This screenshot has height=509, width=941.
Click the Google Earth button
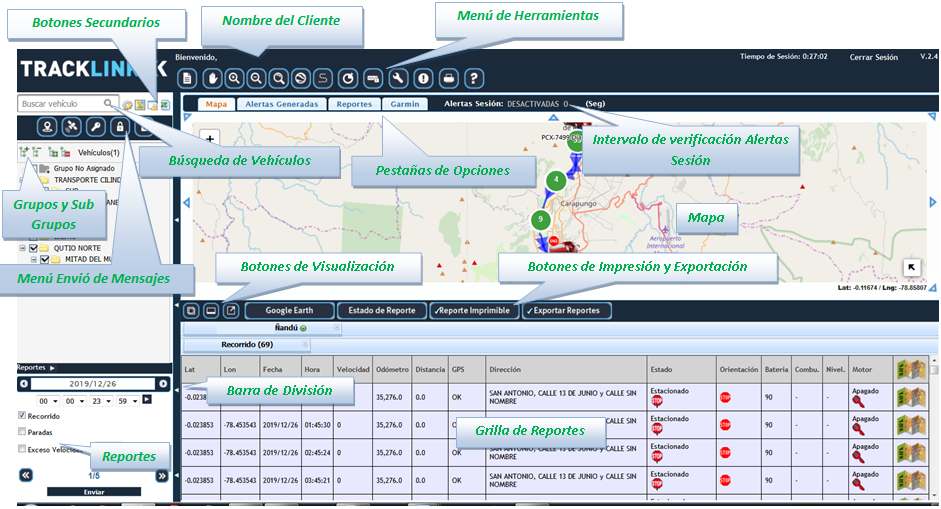[x=289, y=311]
